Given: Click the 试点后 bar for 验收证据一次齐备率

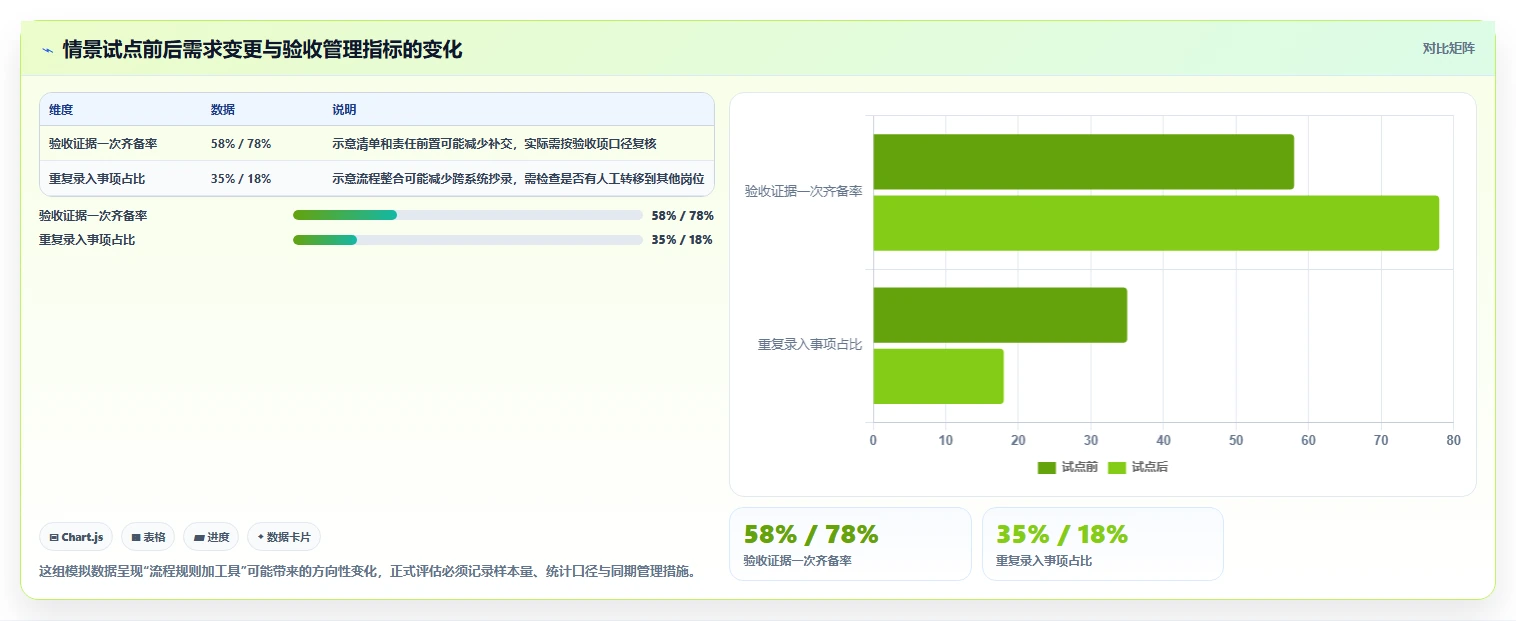Looking at the screenshot, I should tap(1156, 223).
